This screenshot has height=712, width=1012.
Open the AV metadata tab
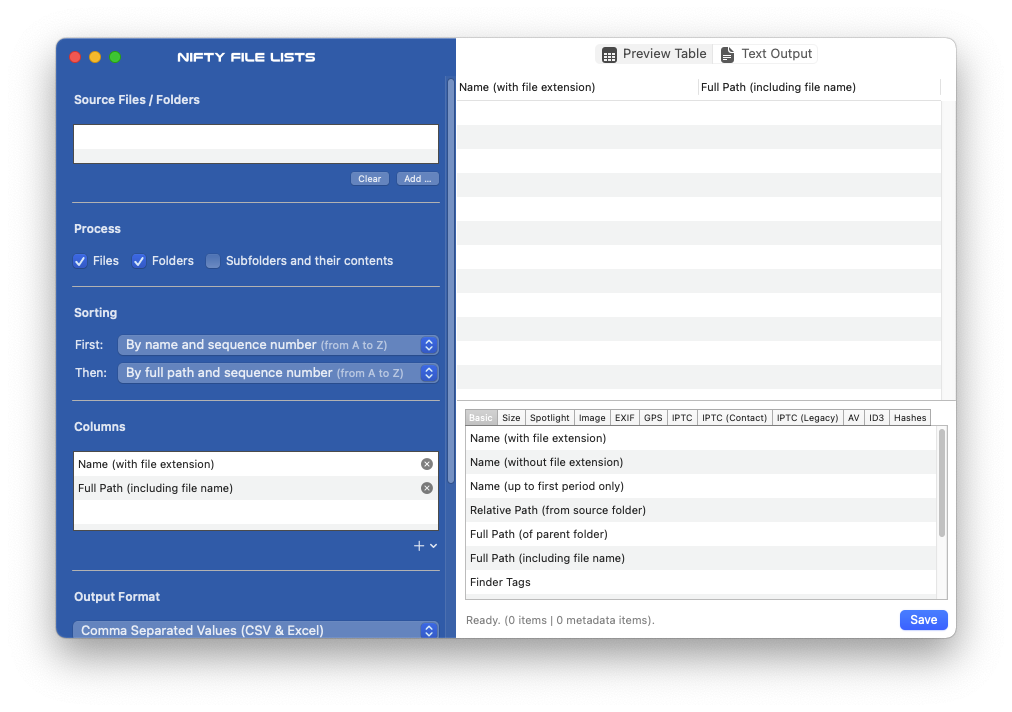[853, 418]
